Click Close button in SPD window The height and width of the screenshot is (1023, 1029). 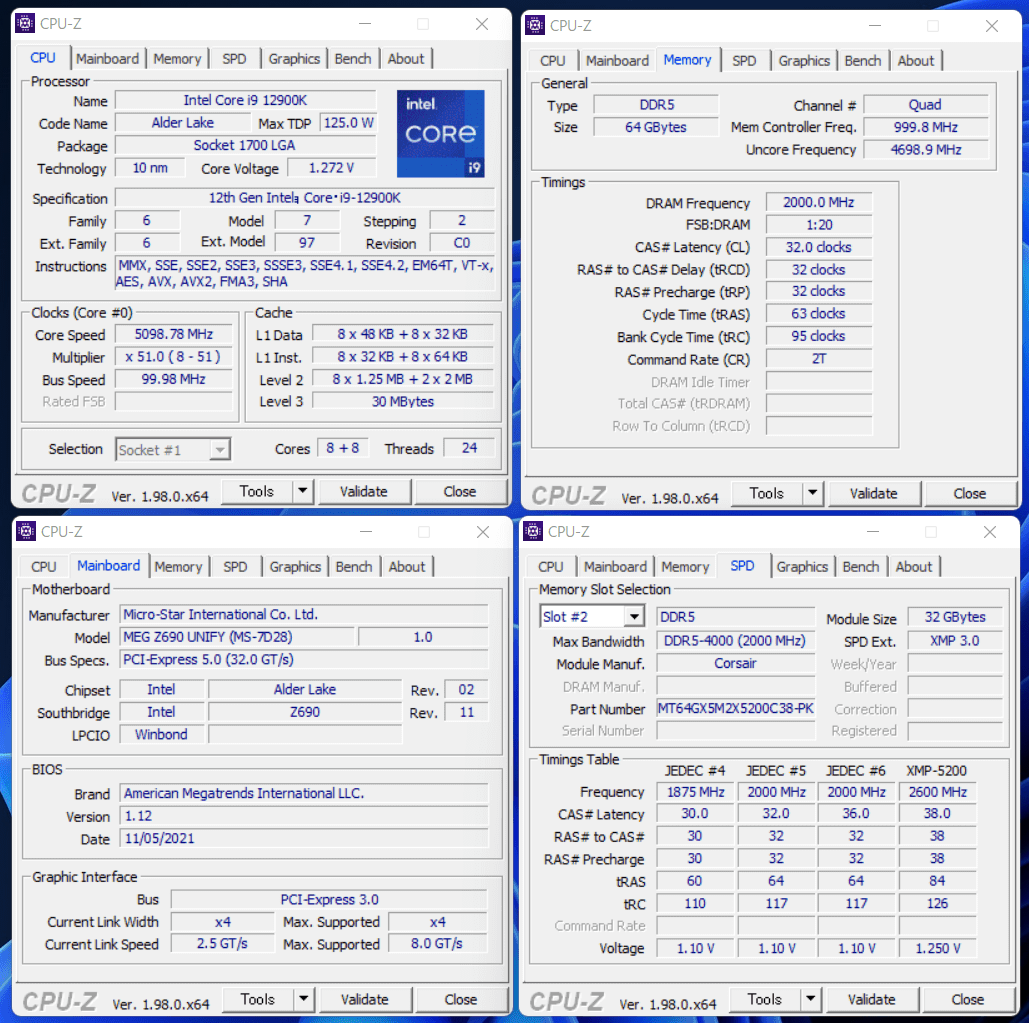(967, 999)
